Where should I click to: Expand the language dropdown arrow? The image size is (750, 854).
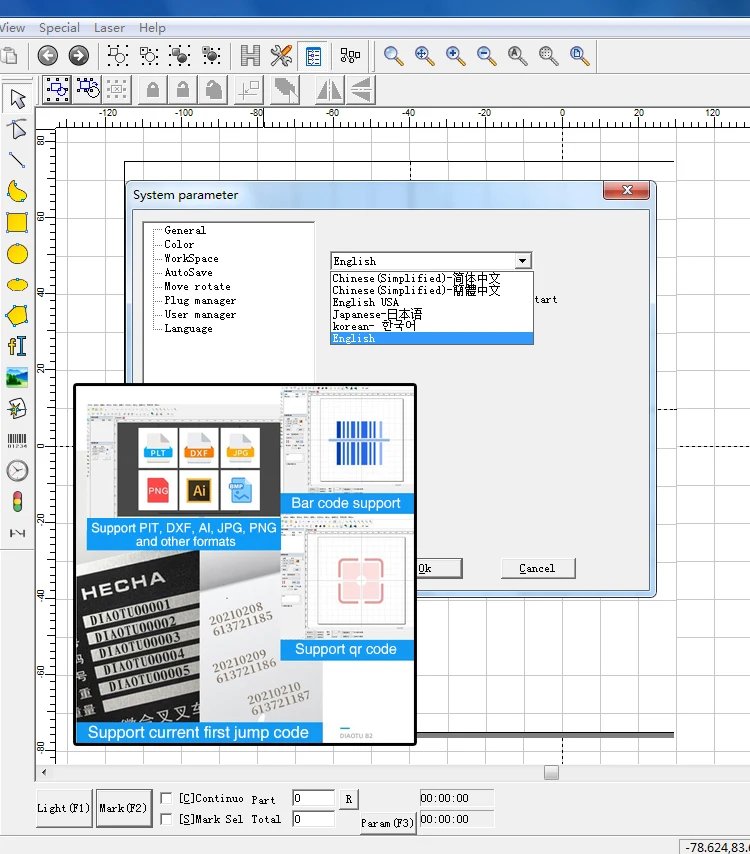(522, 261)
